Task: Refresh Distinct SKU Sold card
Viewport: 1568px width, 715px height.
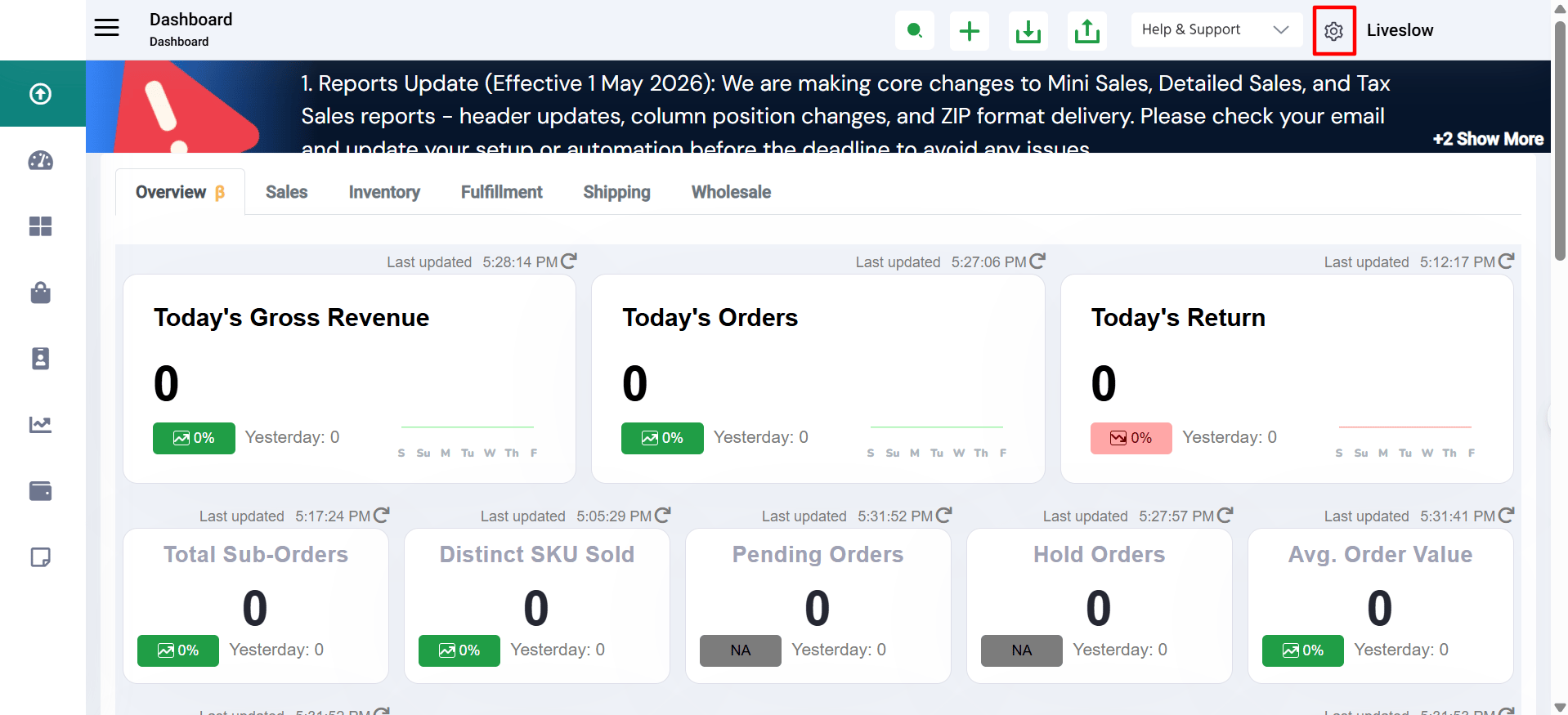Action: [663, 515]
